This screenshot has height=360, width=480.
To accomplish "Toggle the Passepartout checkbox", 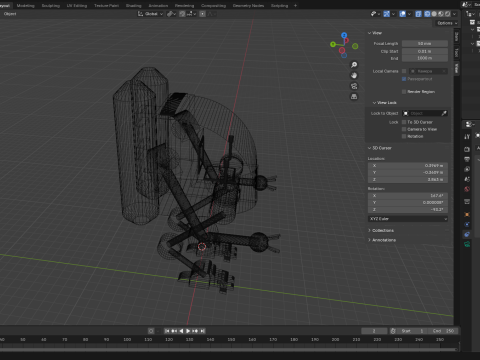I will click(404, 79).
